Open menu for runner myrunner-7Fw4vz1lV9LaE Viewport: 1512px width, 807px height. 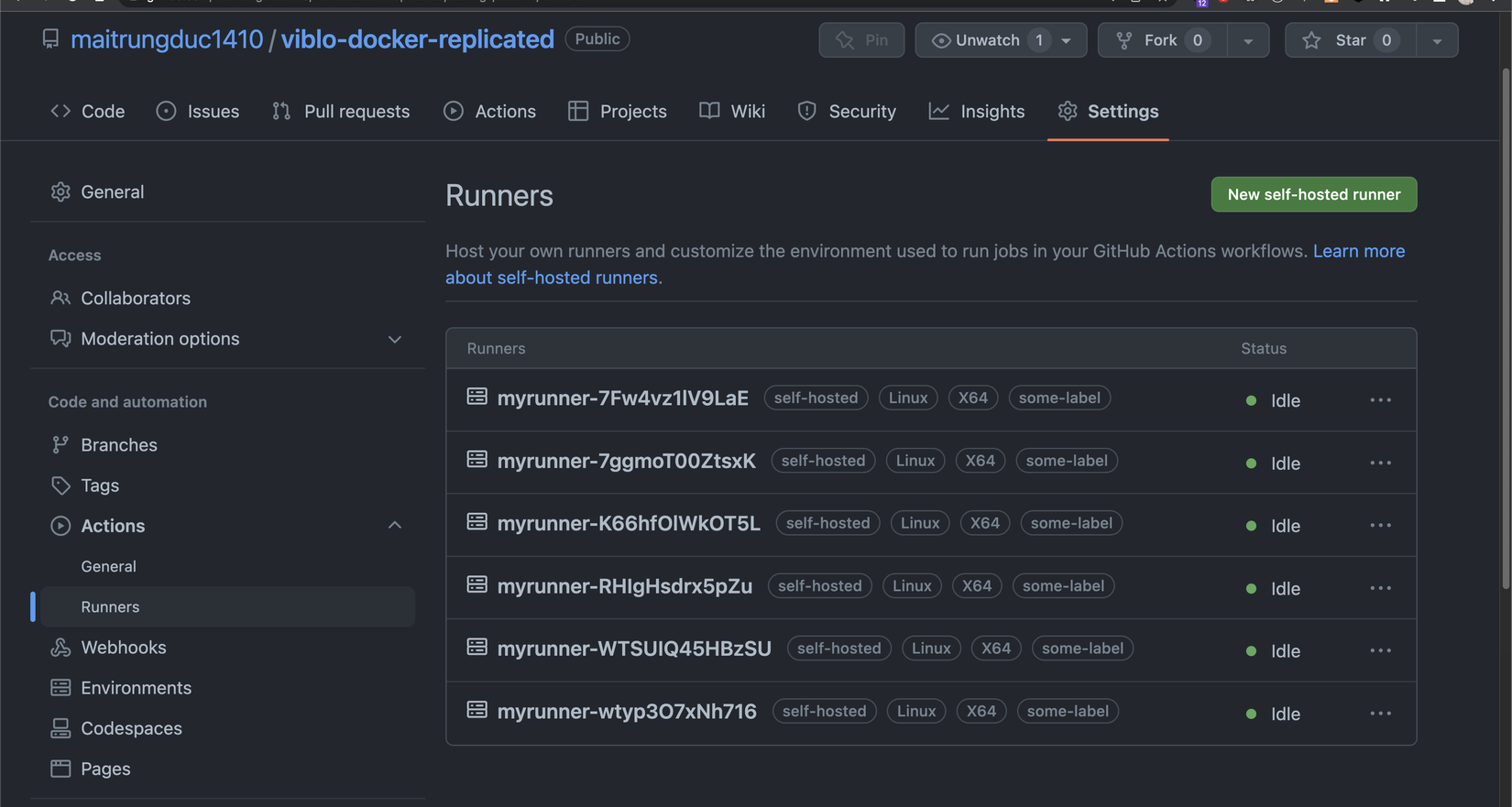[x=1380, y=400]
